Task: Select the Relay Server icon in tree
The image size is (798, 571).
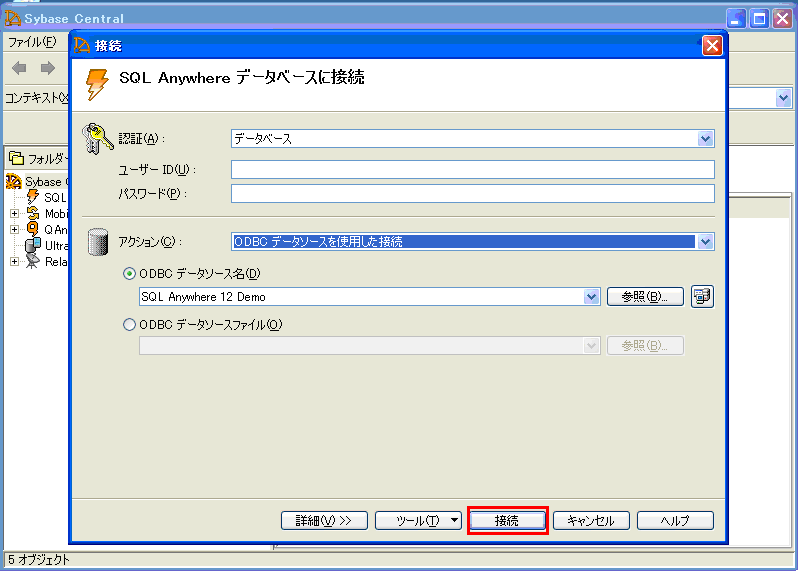Action: pos(33,261)
